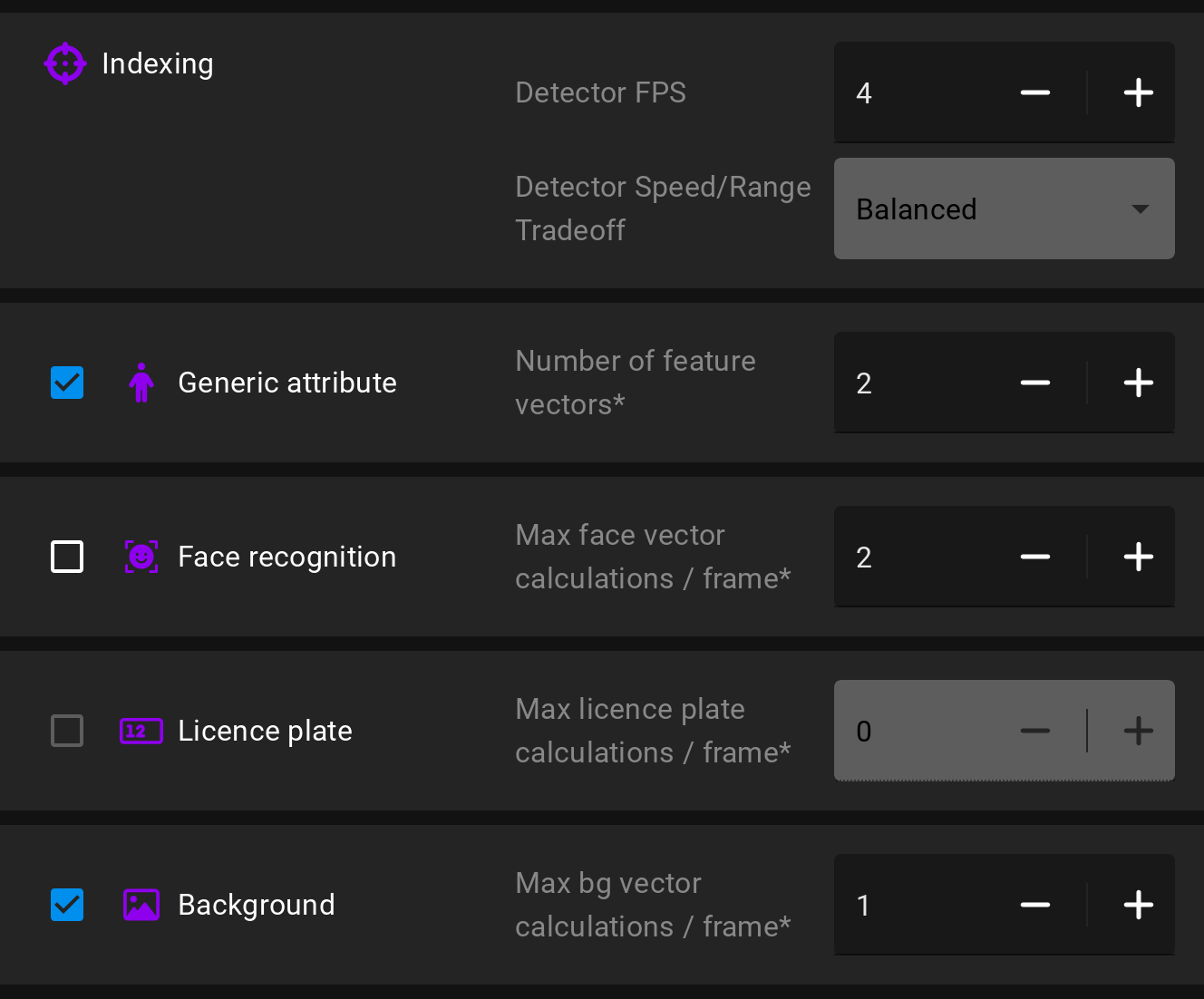Increase Detector FPS with plus icon
Screen dimensions: 1204x999
pyautogui.click(x=1139, y=92)
